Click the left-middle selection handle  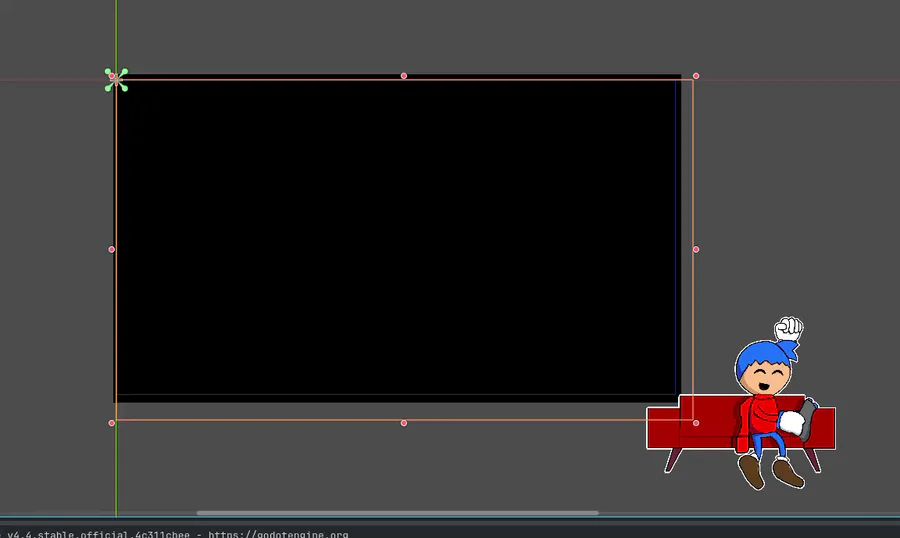click(112, 249)
